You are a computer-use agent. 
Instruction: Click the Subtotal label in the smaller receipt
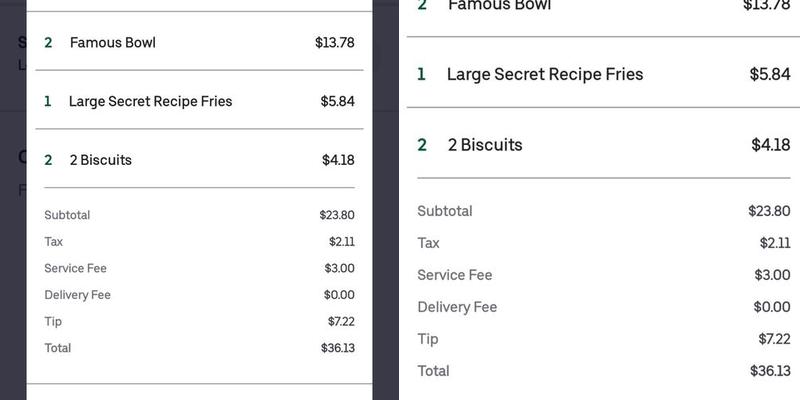(67, 215)
